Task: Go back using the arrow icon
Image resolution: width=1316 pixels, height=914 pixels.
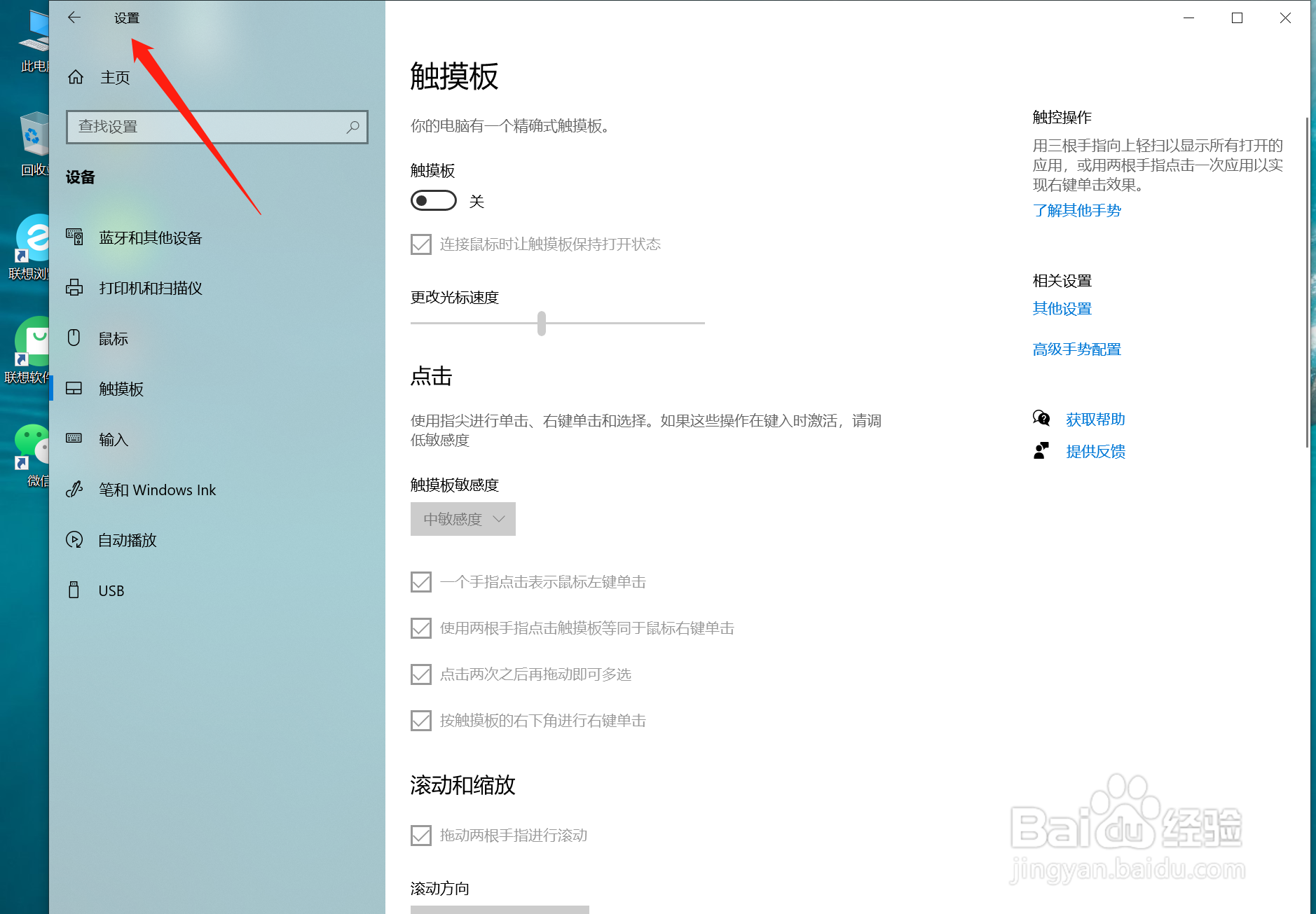Action: click(74, 18)
